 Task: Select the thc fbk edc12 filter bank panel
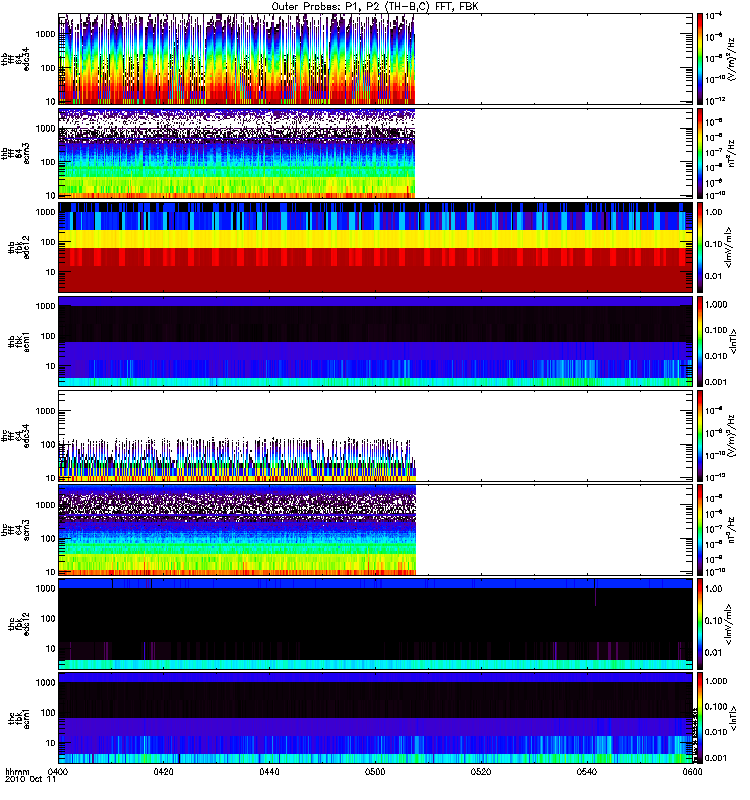click(x=376, y=624)
